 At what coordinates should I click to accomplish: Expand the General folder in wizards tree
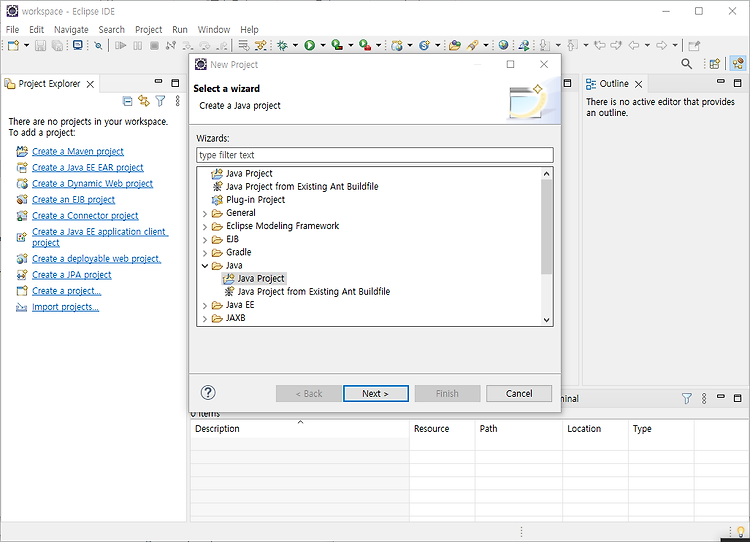click(x=205, y=213)
